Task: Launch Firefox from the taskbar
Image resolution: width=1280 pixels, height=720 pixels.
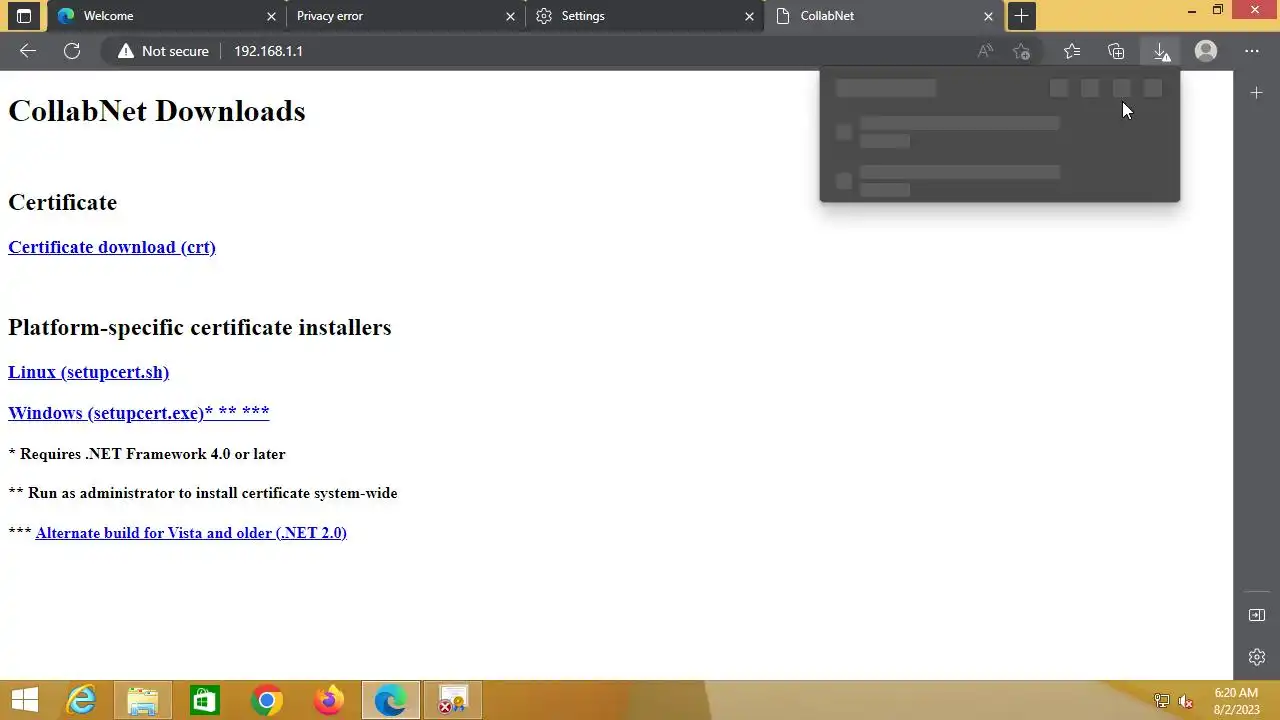Action: tap(329, 700)
